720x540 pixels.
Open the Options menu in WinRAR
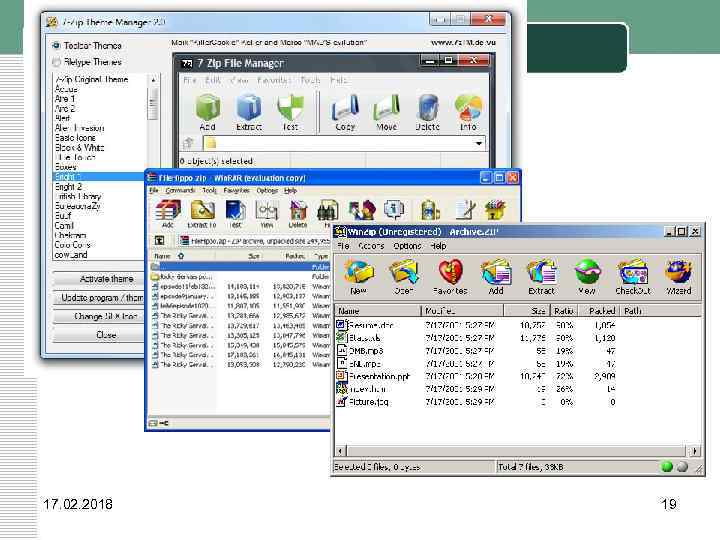[x=267, y=190]
